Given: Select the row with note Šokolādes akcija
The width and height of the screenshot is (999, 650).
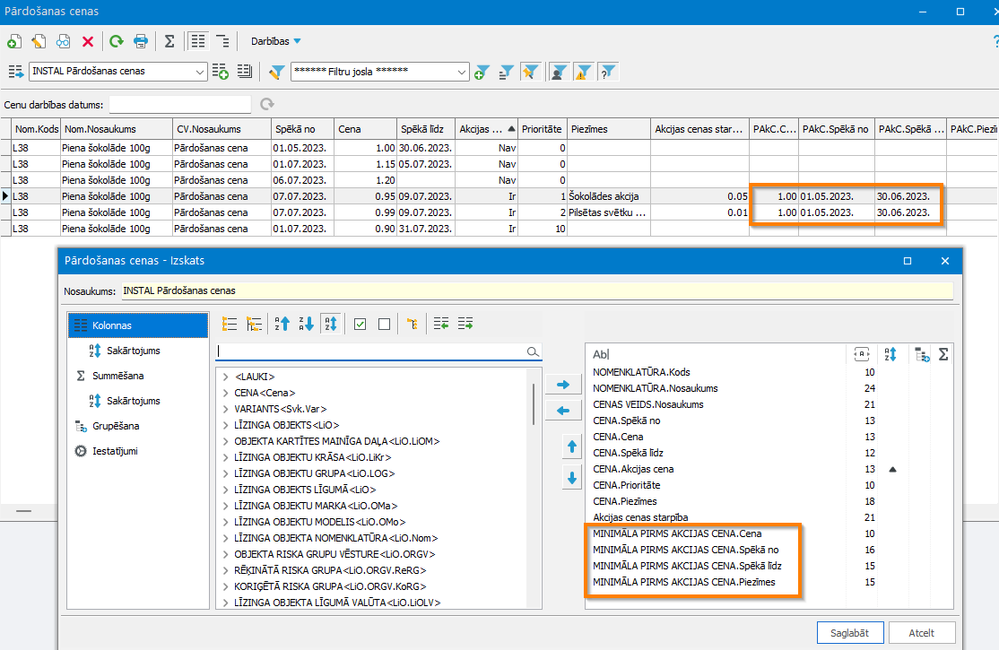Looking at the screenshot, I should tap(500, 196).
